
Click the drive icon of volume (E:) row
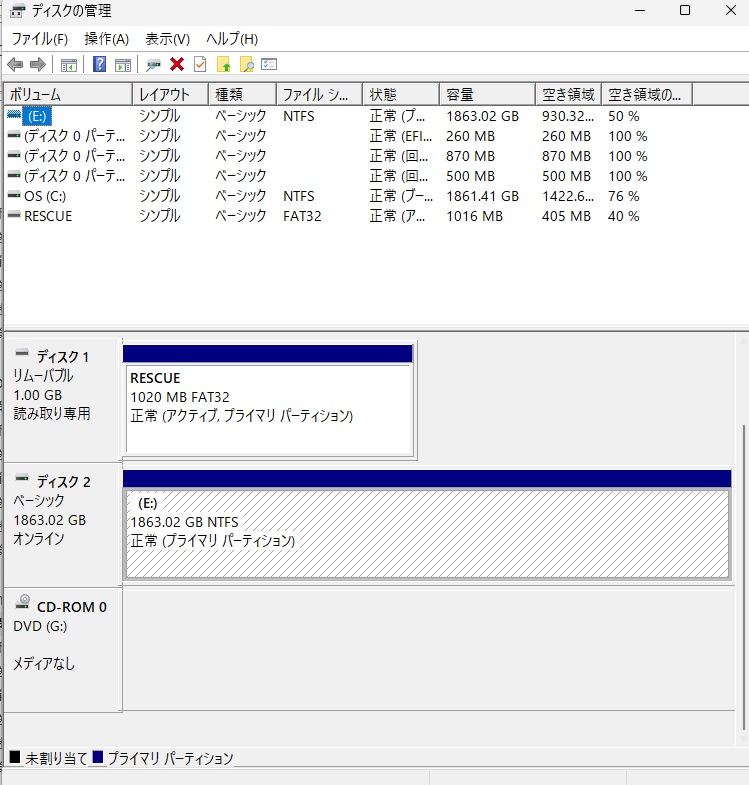14,115
